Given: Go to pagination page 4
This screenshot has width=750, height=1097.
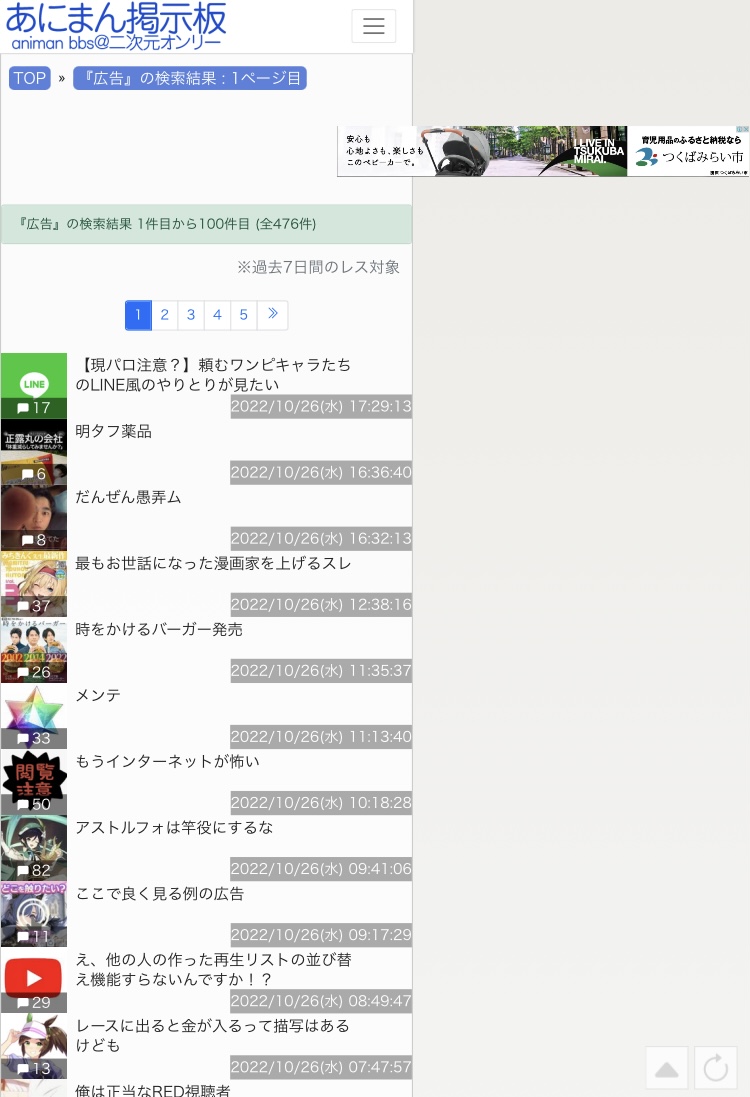Looking at the screenshot, I should tap(218, 315).
